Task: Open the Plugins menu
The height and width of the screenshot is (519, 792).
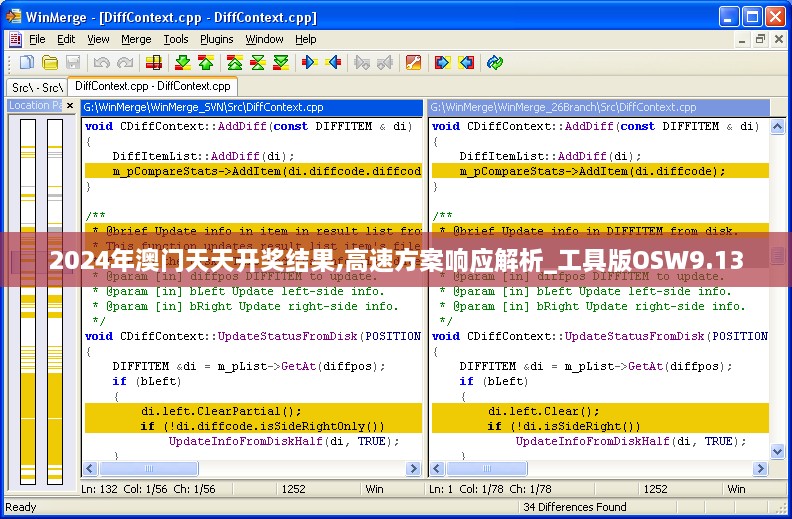Action: [217, 39]
